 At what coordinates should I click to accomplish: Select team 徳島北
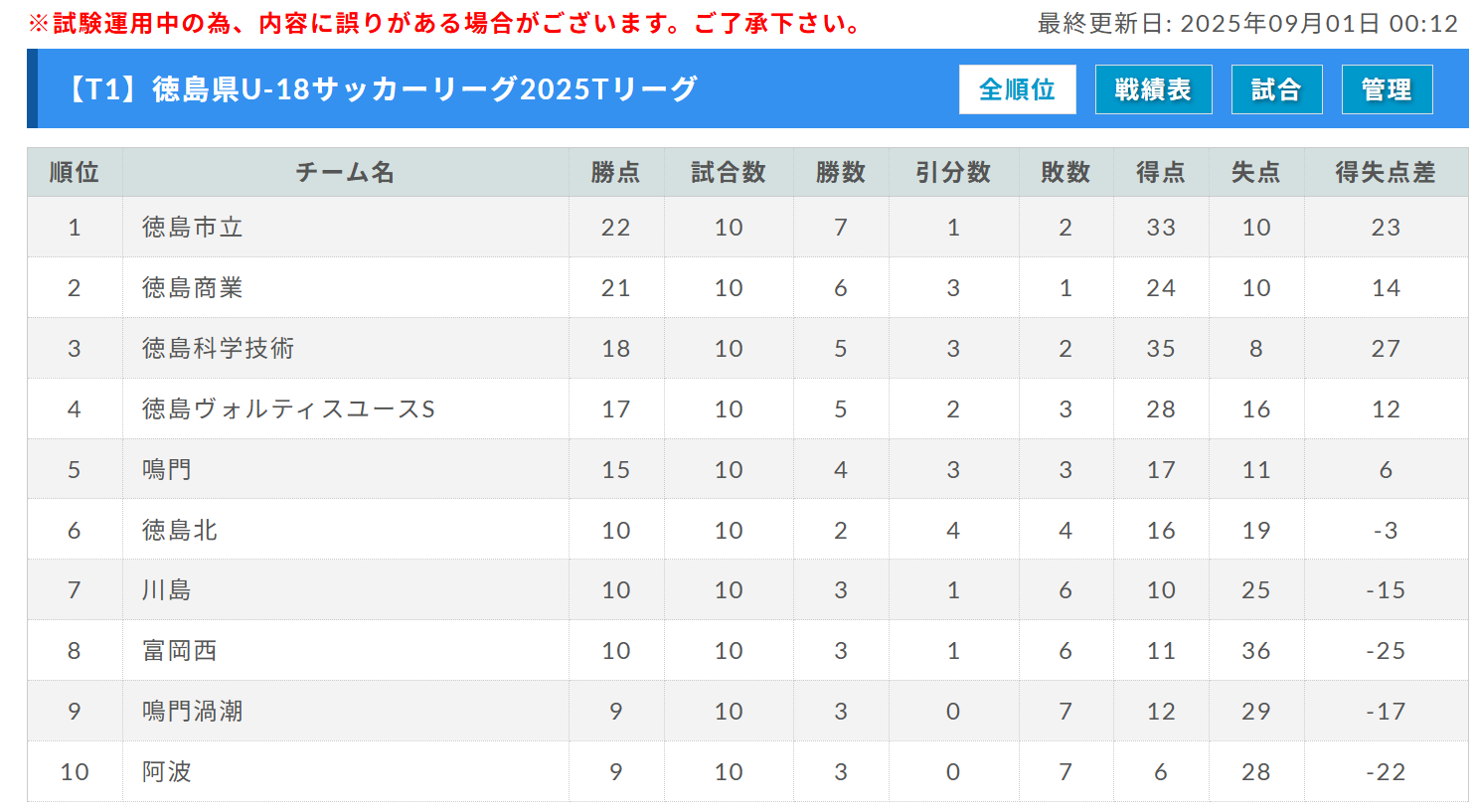180,531
